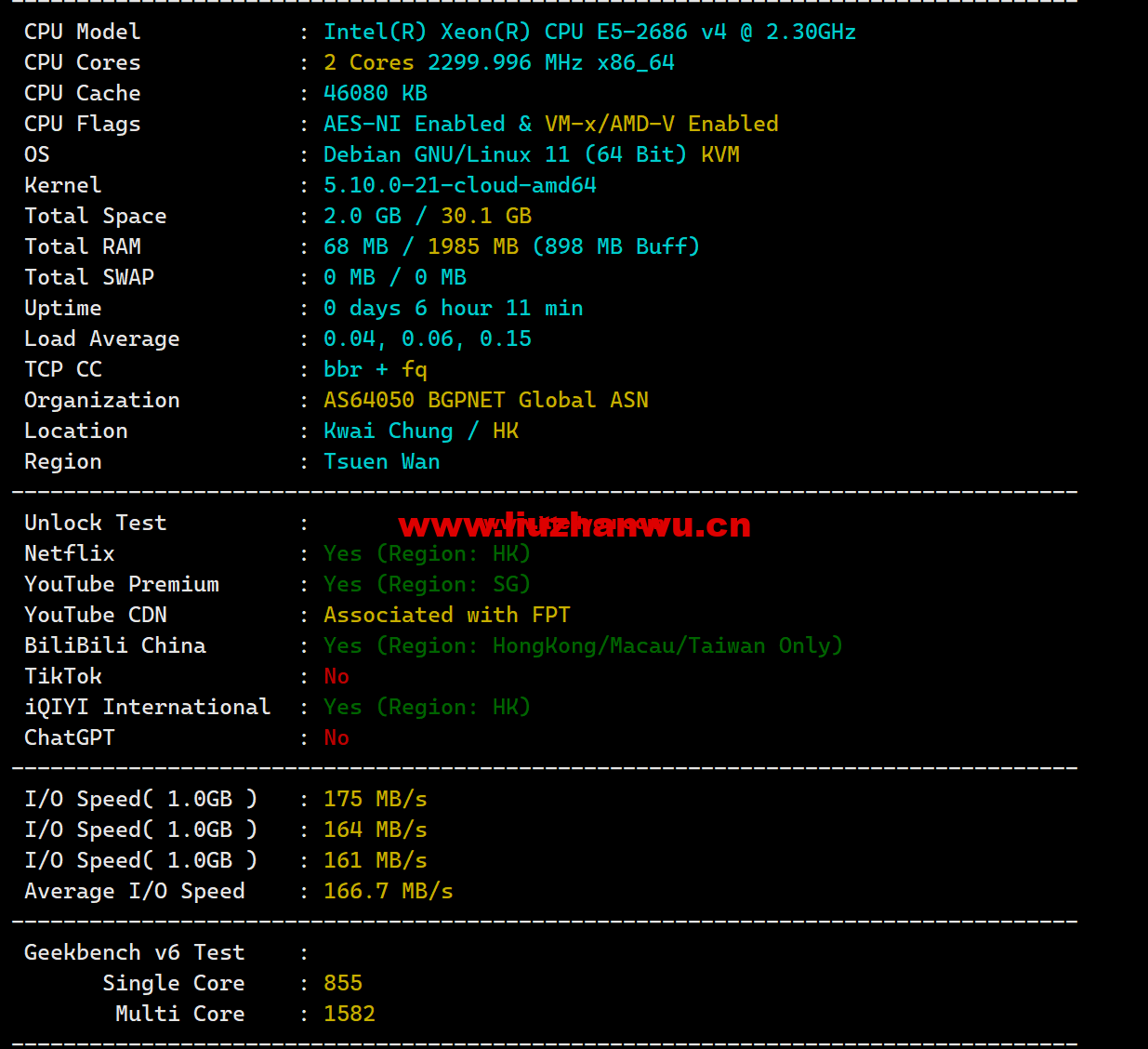
Task: Click the Location Kwai Chung / HK text
Action: tap(421, 431)
